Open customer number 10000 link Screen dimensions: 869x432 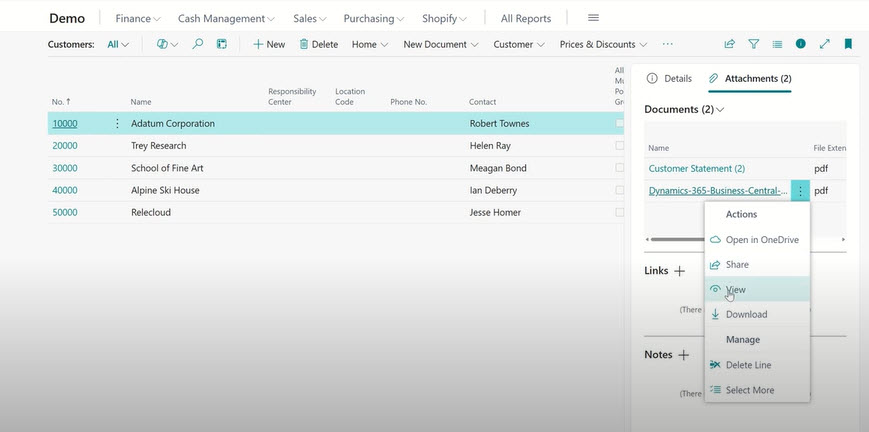point(65,123)
